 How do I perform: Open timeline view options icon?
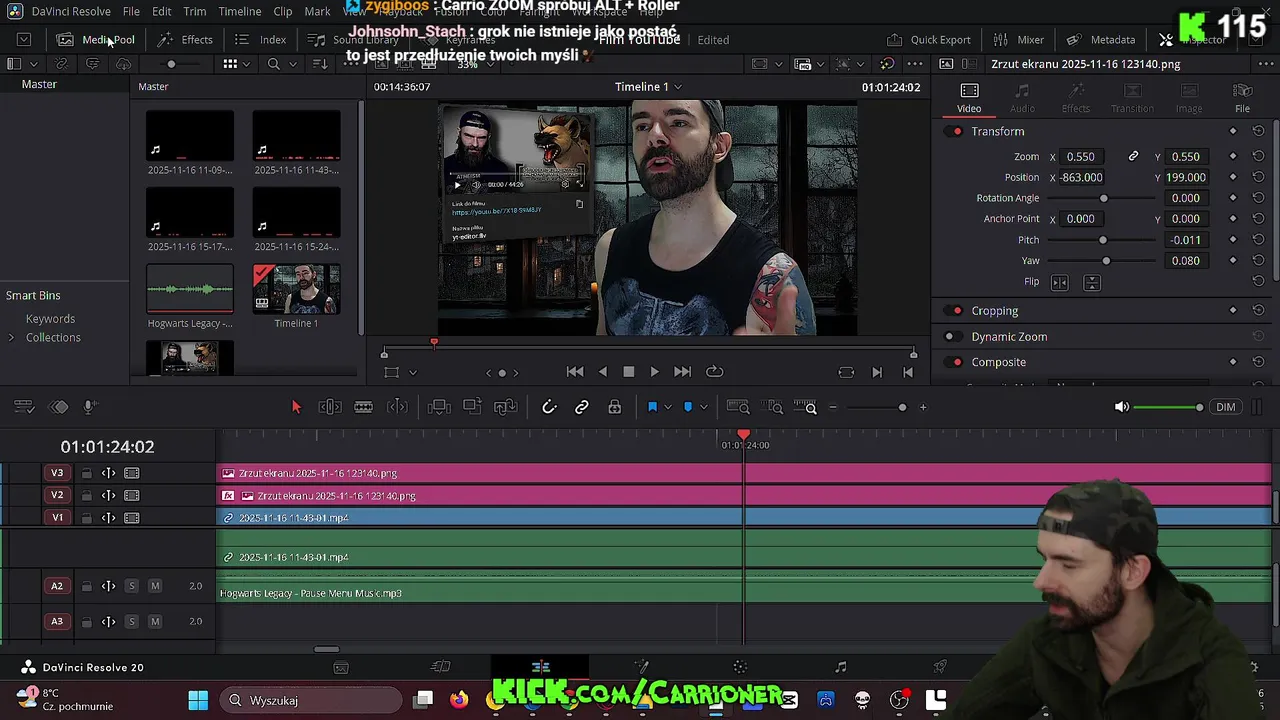point(25,407)
